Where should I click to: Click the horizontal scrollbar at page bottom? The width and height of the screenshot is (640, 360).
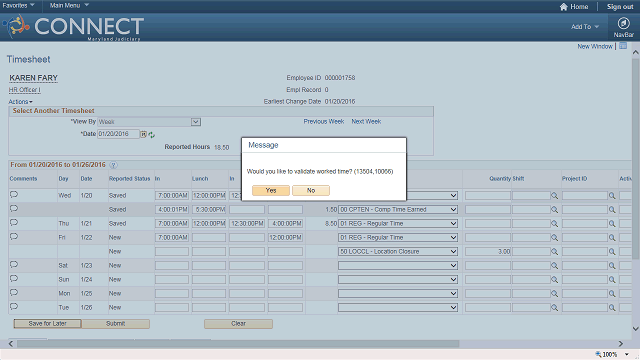coord(315,344)
